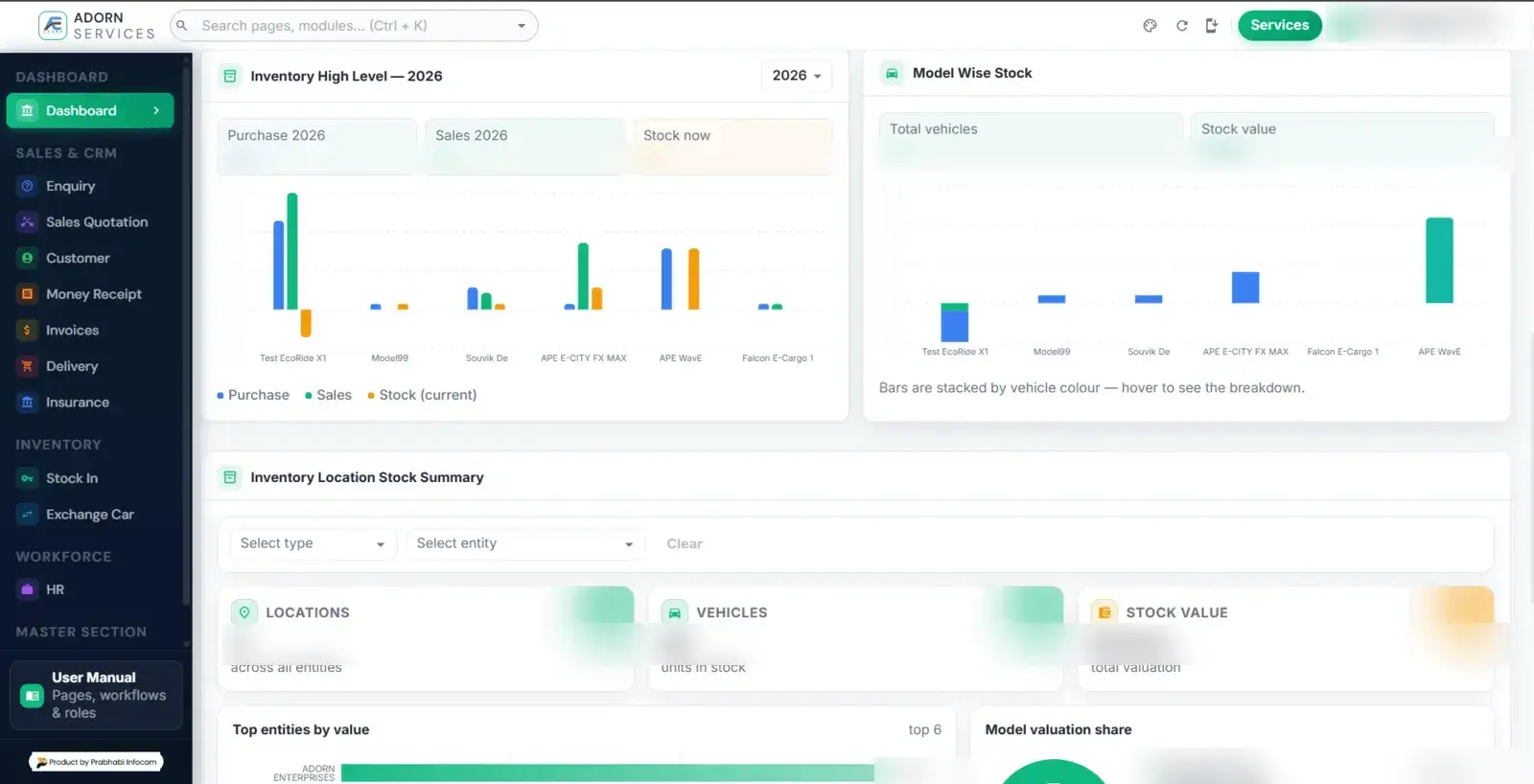Click the User Manual book icon
Viewport: 1534px width, 784px height.
[33, 695]
